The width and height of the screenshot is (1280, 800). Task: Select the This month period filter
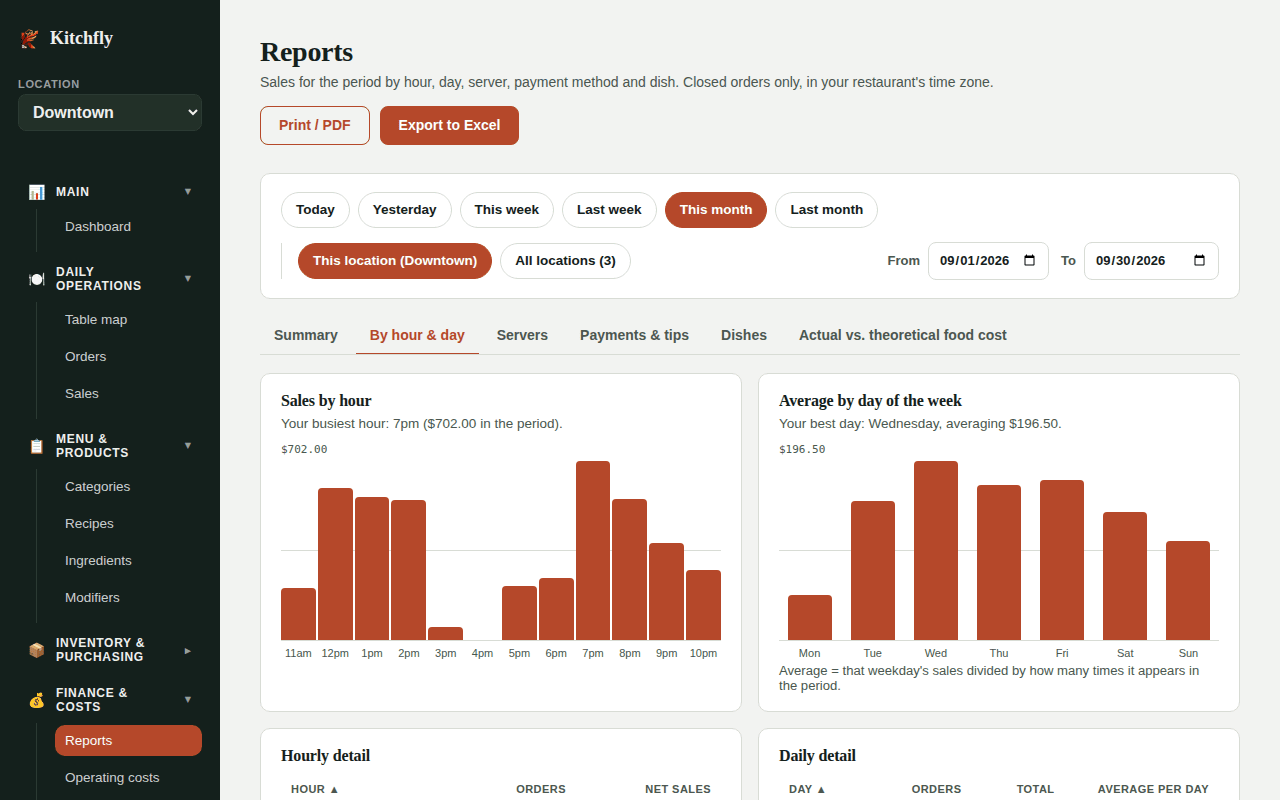point(716,210)
